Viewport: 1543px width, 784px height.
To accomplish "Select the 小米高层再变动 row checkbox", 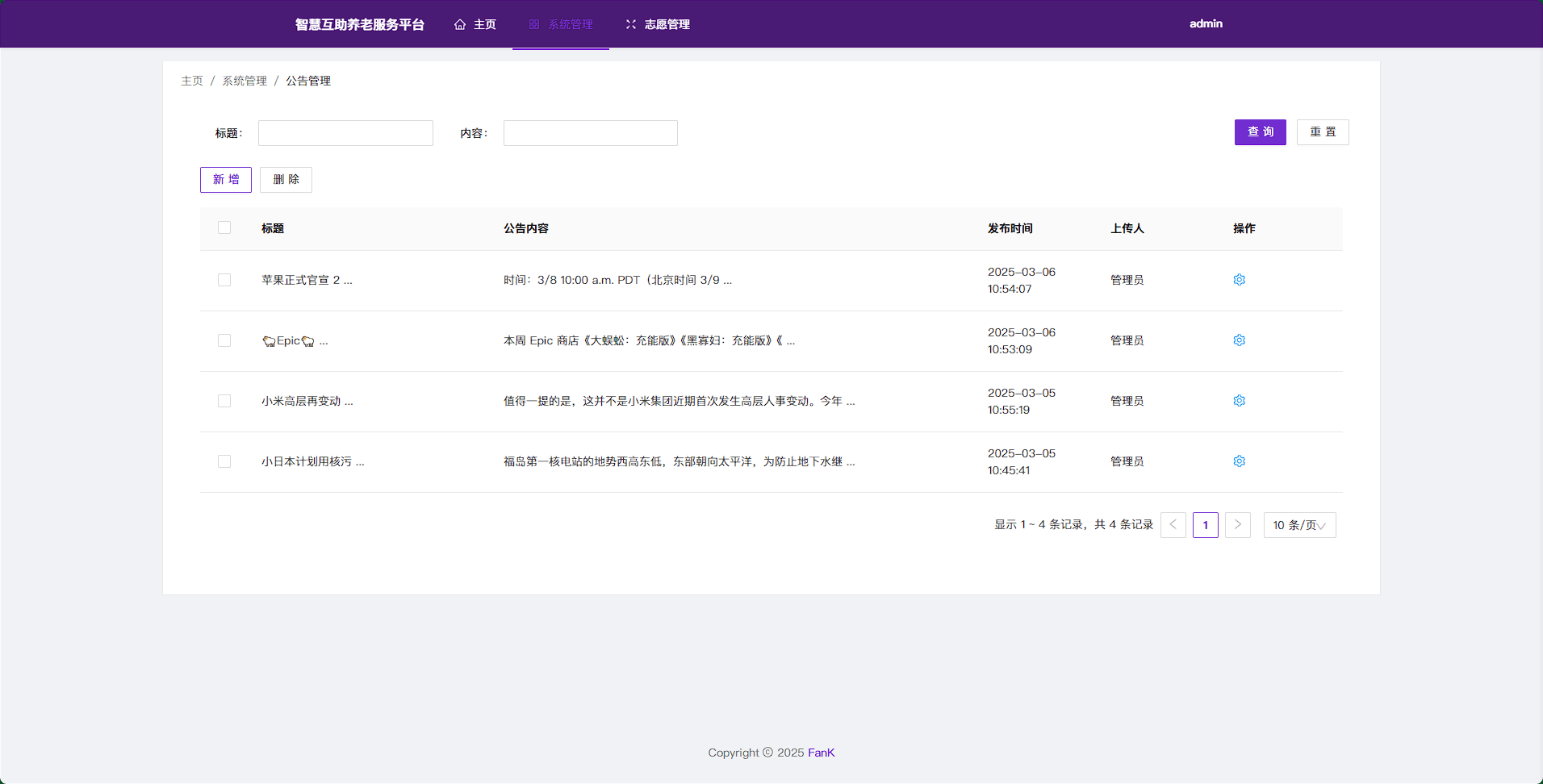I will tap(224, 401).
